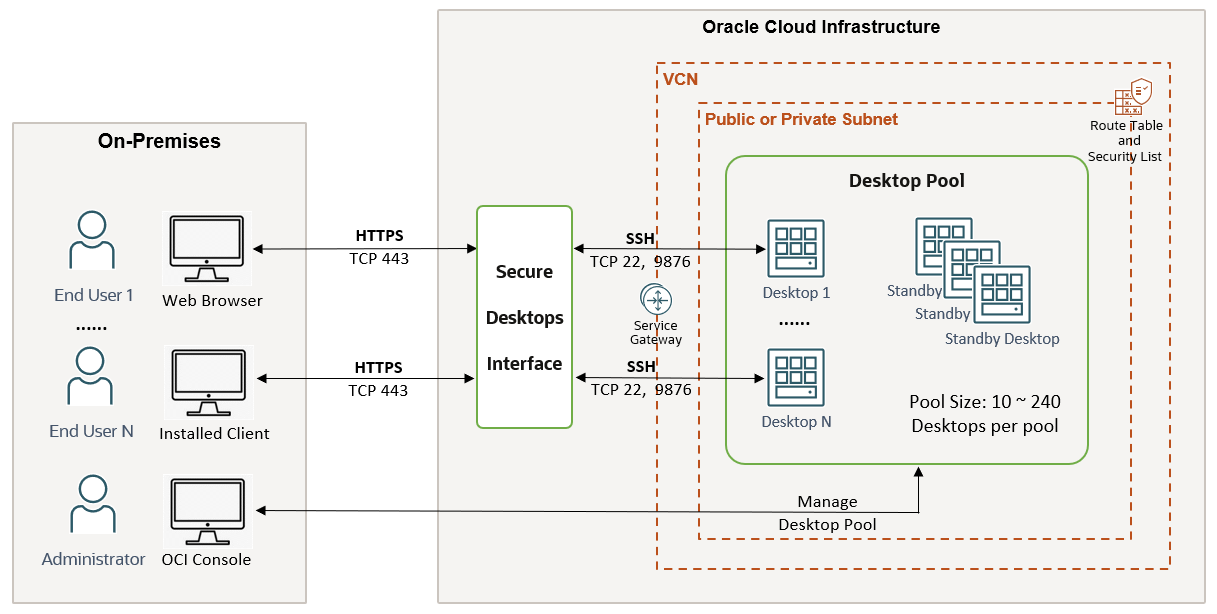Image resolution: width=1217 pixels, height=614 pixels.
Task: Click the Oracle Cloud Infrastructure title
Action: point(822,27)
